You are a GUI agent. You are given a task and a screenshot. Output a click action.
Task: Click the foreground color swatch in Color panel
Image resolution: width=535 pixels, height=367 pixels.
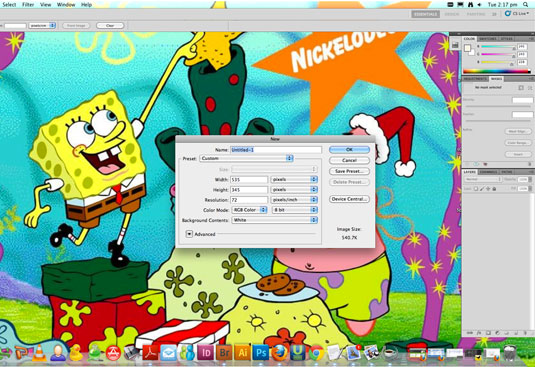[x=467, y=48]
